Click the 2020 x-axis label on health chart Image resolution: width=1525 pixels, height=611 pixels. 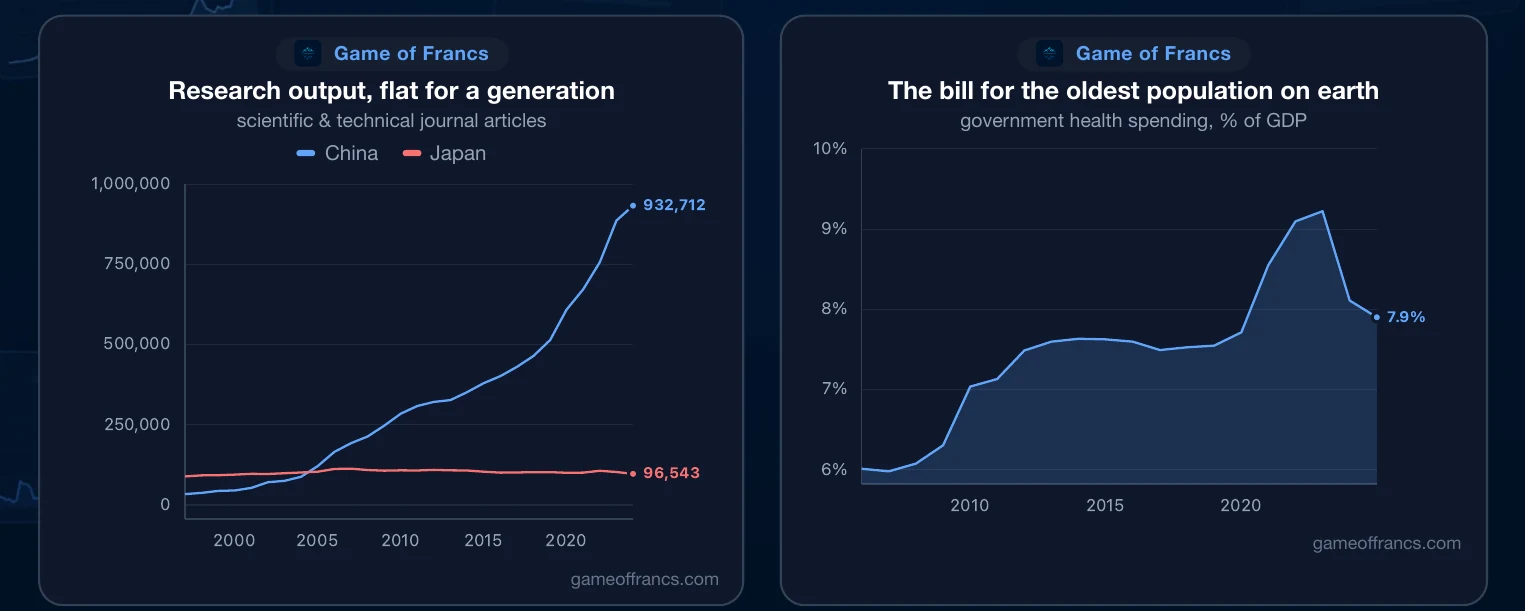tap(1240, 505)
